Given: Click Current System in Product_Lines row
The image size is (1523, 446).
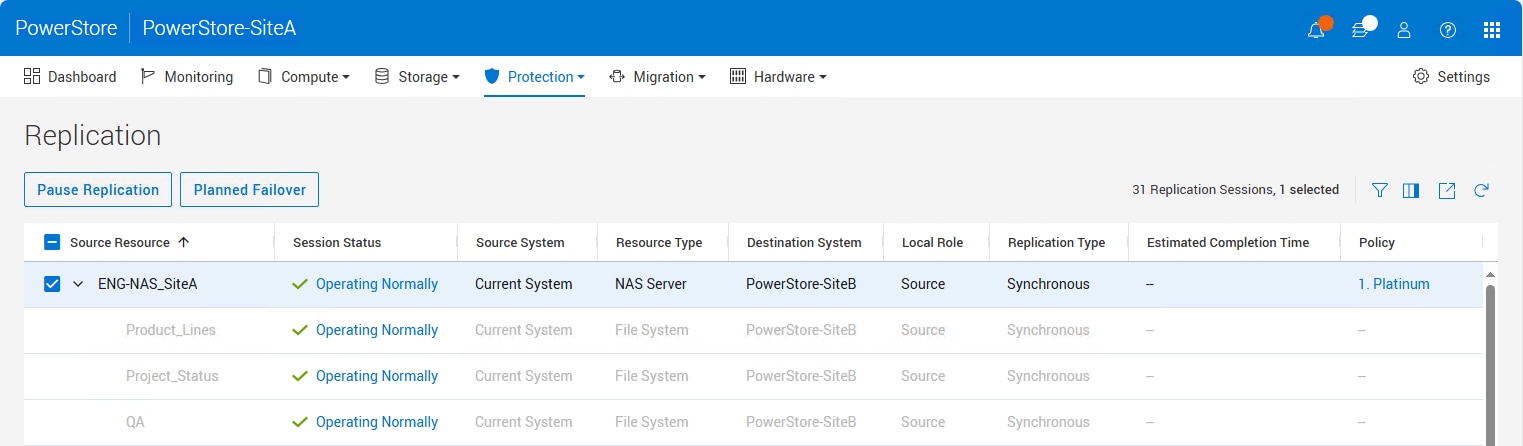Looking at the screenshot, I should [x=524, y=330].
